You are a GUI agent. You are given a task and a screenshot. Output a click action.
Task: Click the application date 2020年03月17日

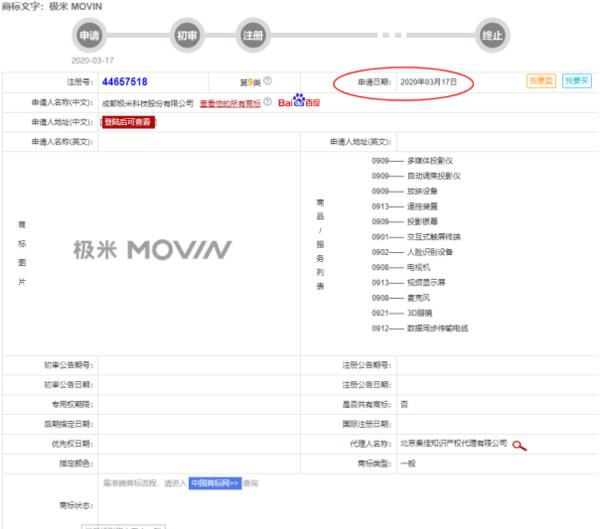click(427, 81)
